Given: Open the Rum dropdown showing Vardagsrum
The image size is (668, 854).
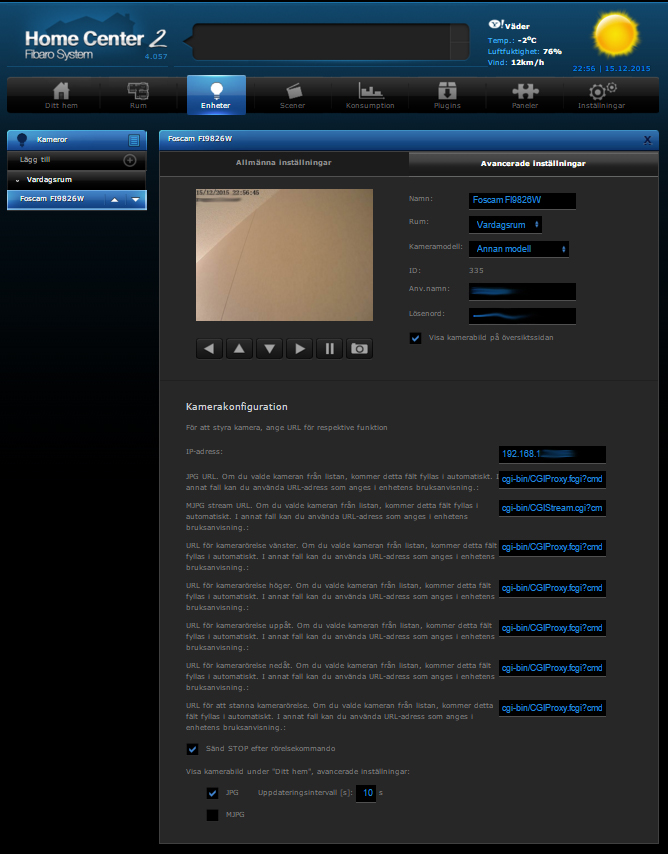Looking at the screenshot, I should click(505, 225).
